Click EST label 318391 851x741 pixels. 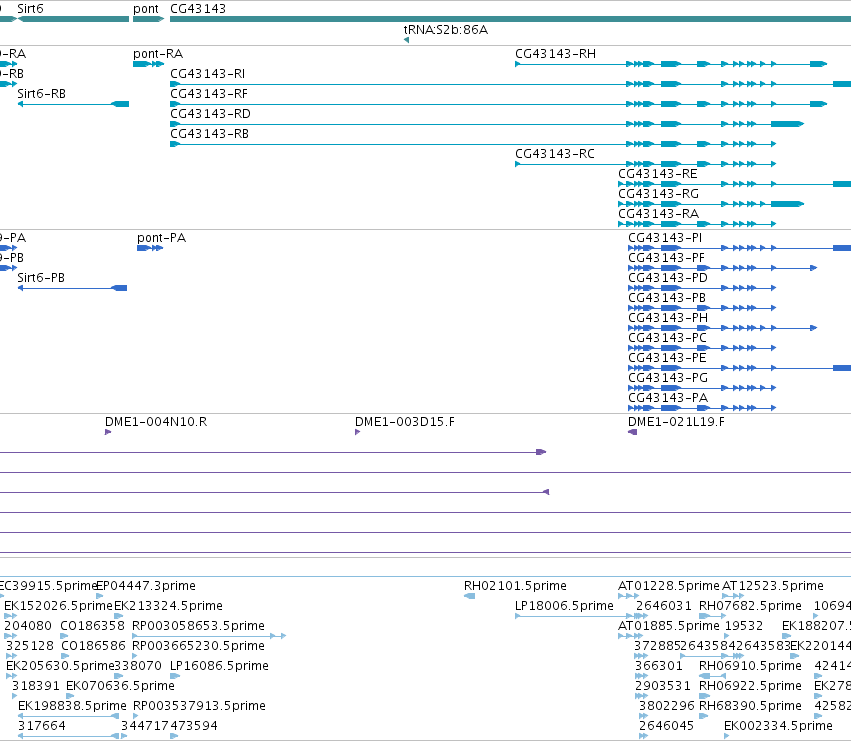pos(36,687)
